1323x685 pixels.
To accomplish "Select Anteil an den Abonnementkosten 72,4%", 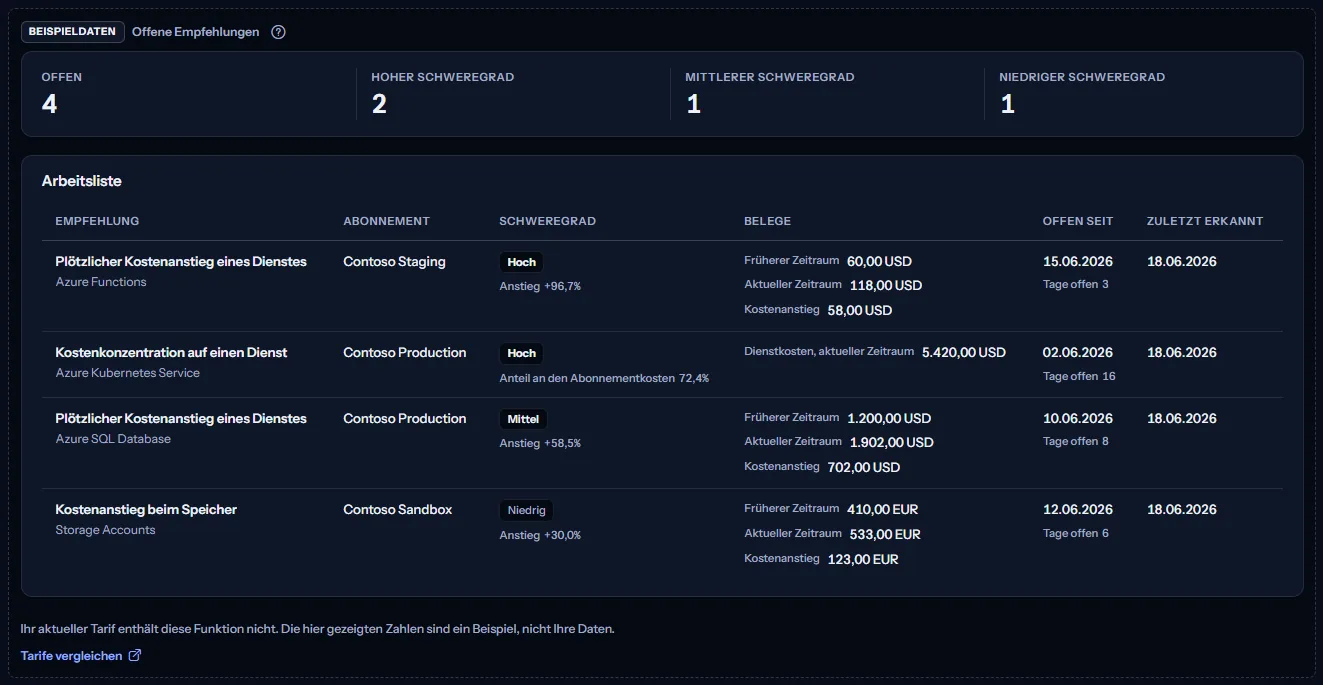I will tap(604, 378).
